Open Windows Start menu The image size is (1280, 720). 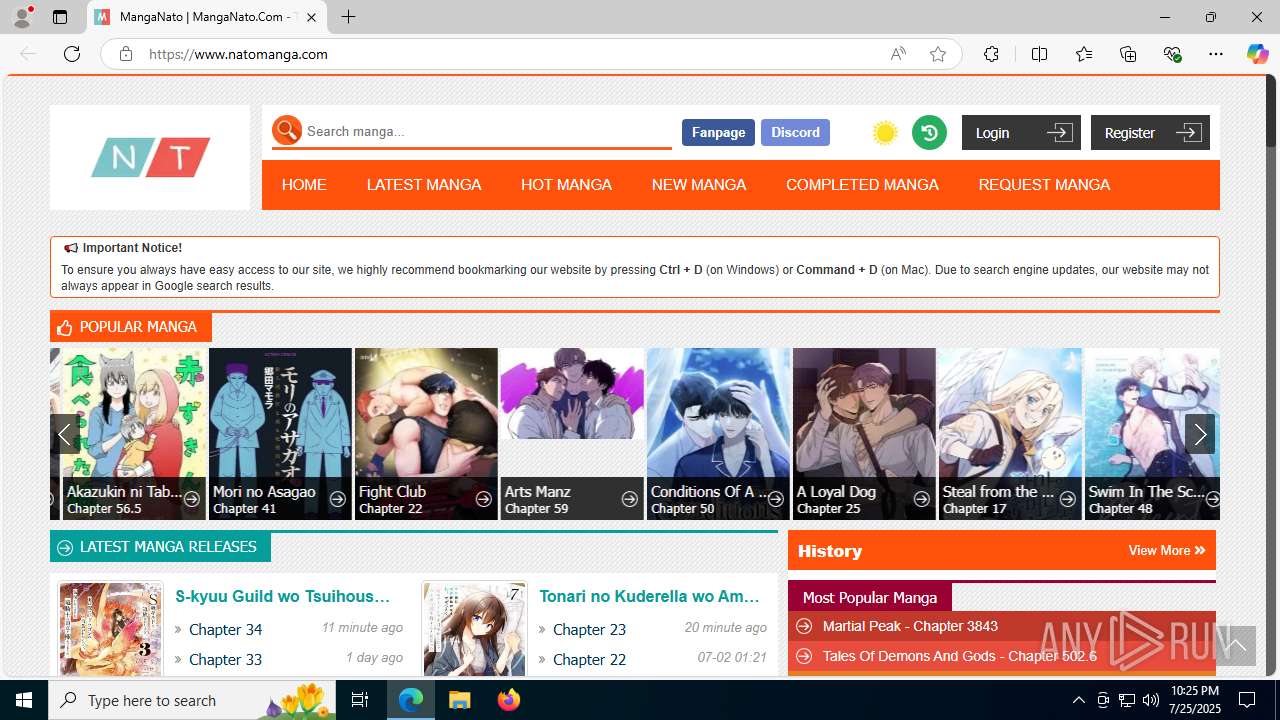pos(24,700)
